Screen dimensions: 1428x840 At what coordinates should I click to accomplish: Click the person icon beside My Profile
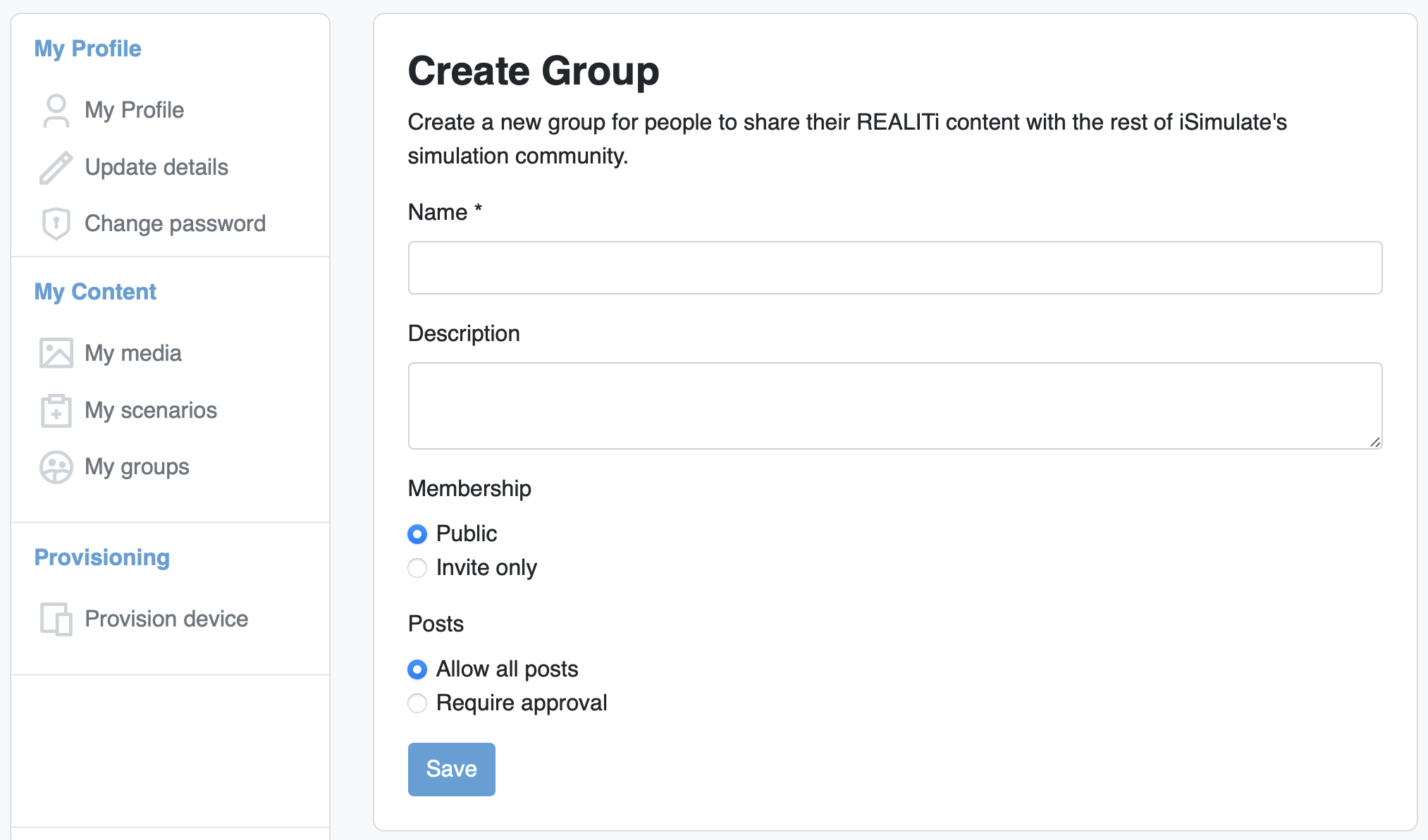56,110
